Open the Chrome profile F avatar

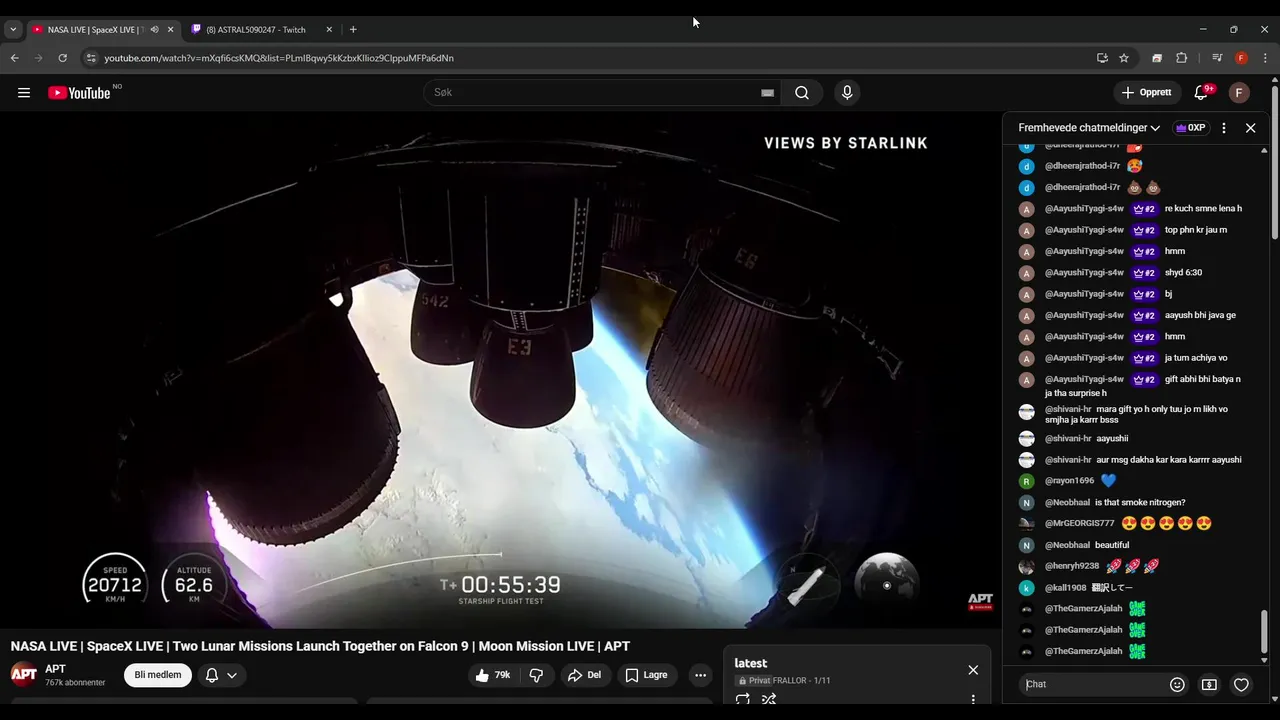[1241, 58]
